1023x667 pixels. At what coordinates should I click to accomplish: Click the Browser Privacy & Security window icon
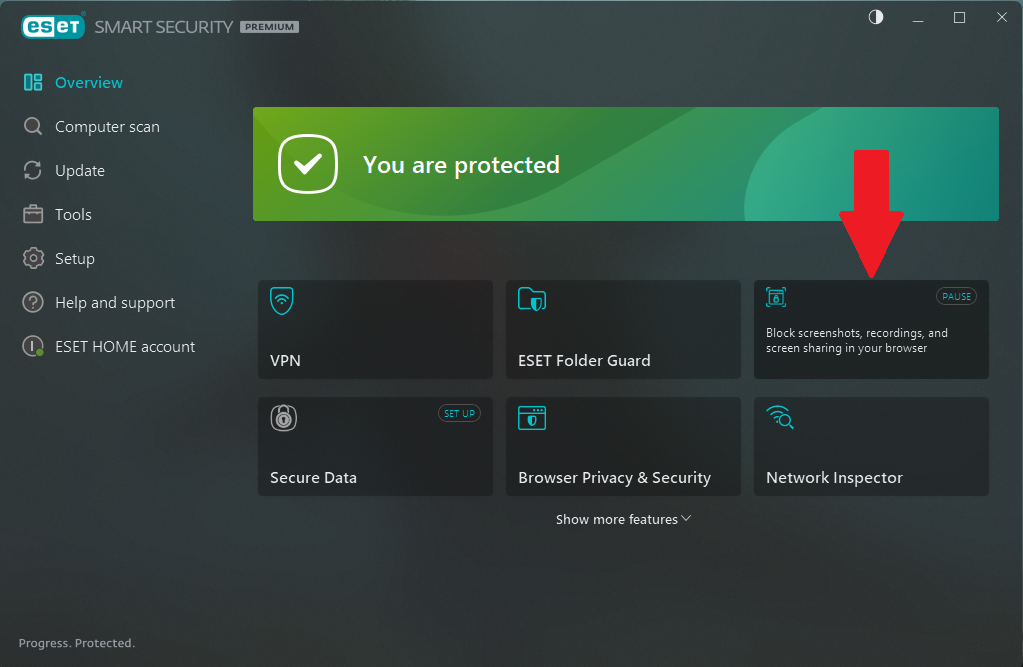pos(532,418)
